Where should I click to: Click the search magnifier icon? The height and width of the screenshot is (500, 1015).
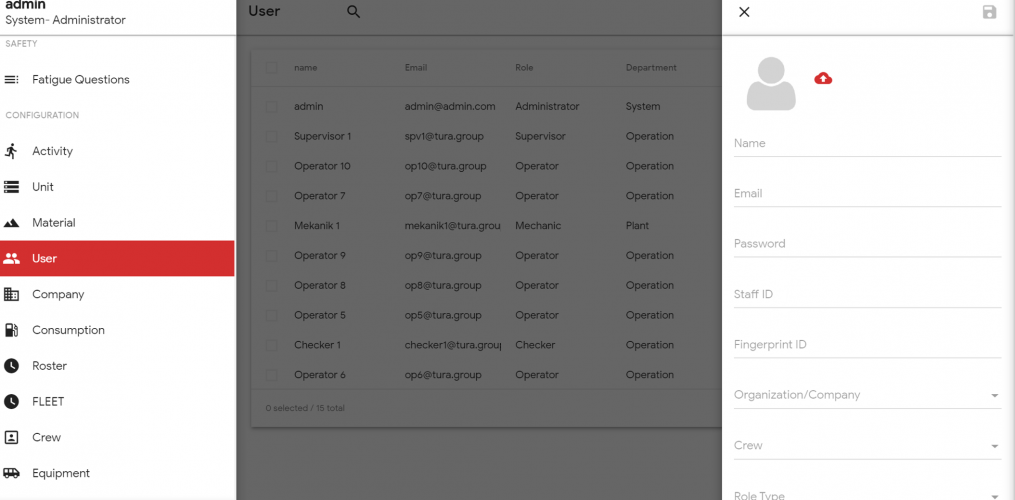point(353,12)
